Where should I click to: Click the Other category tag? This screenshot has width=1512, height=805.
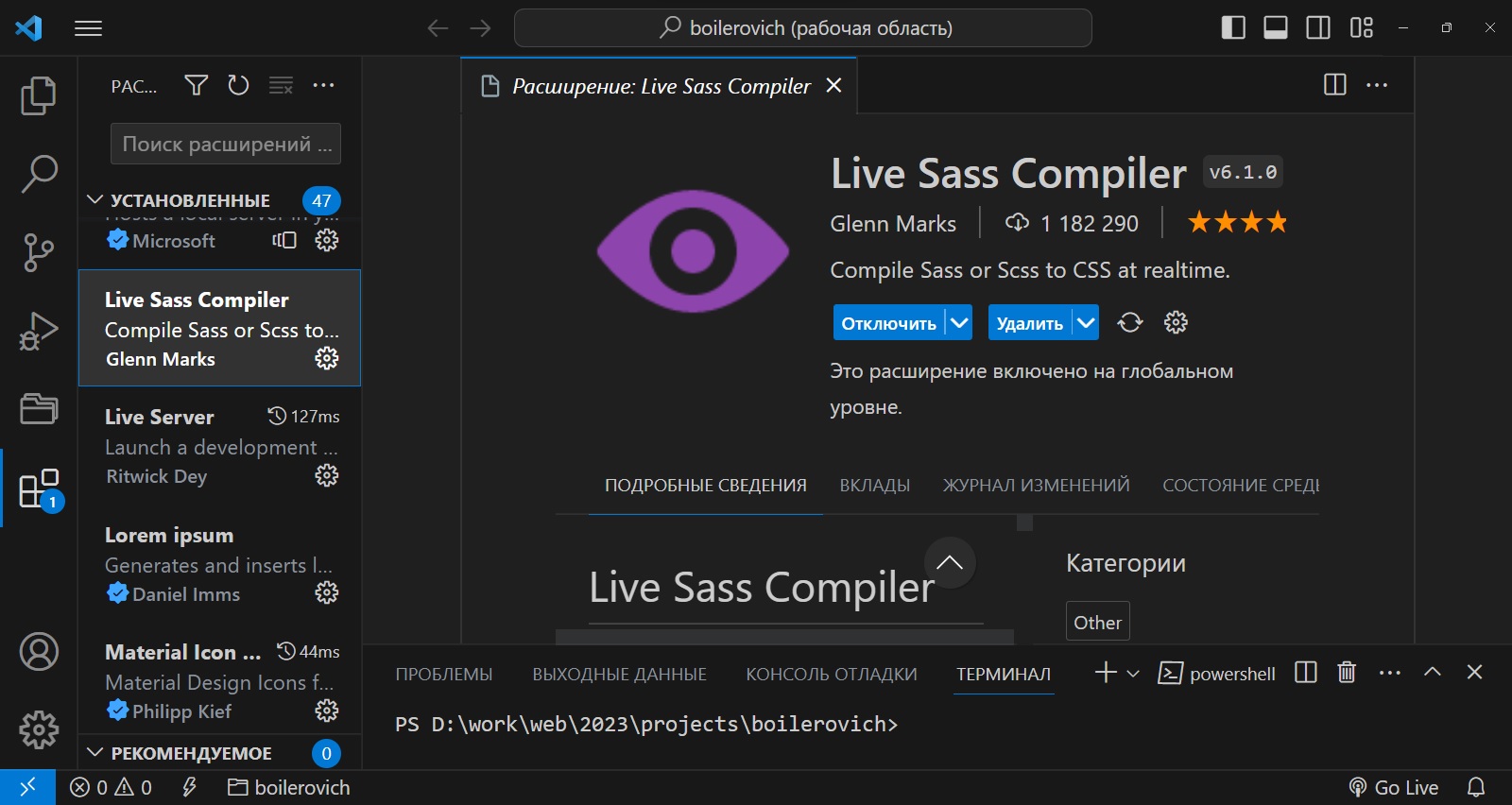1098,622
